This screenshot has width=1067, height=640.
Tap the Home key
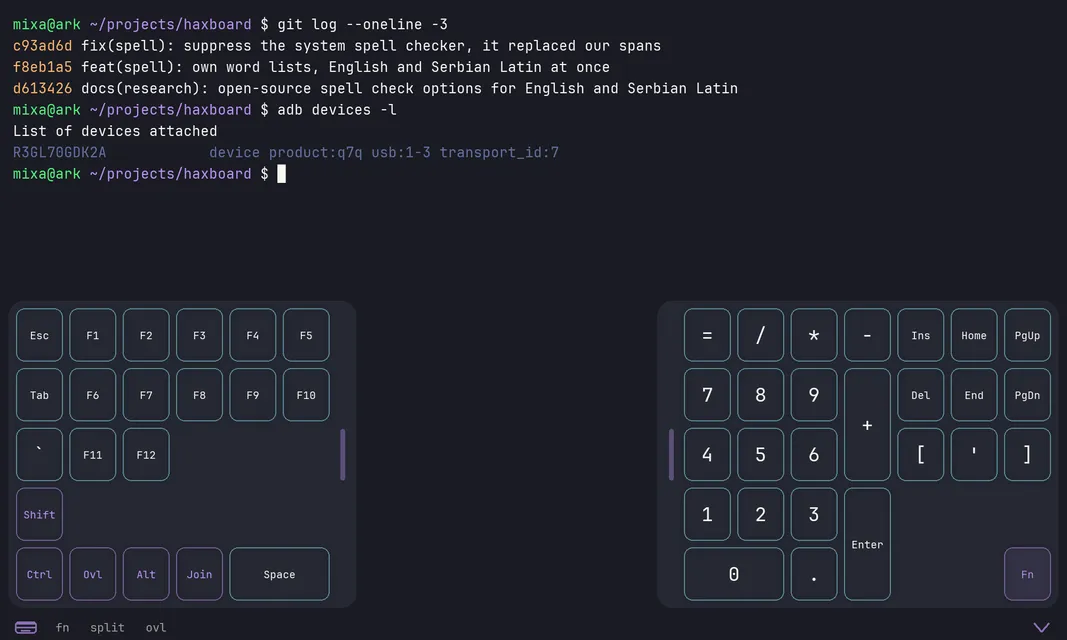click(x=974, y=335)
